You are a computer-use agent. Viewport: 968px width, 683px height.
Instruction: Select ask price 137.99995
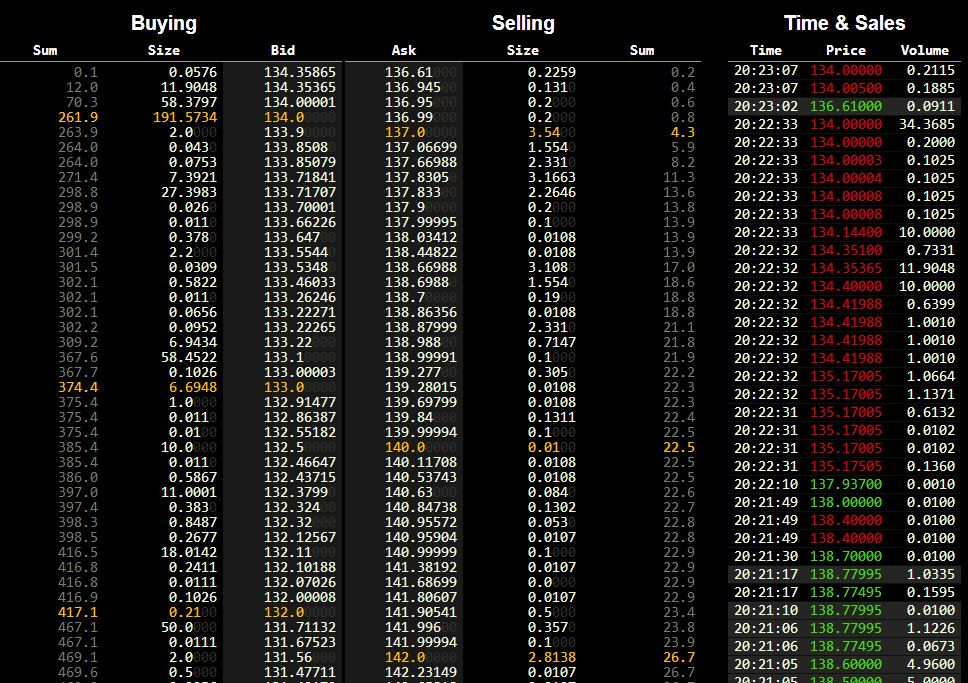pos(421,222)
